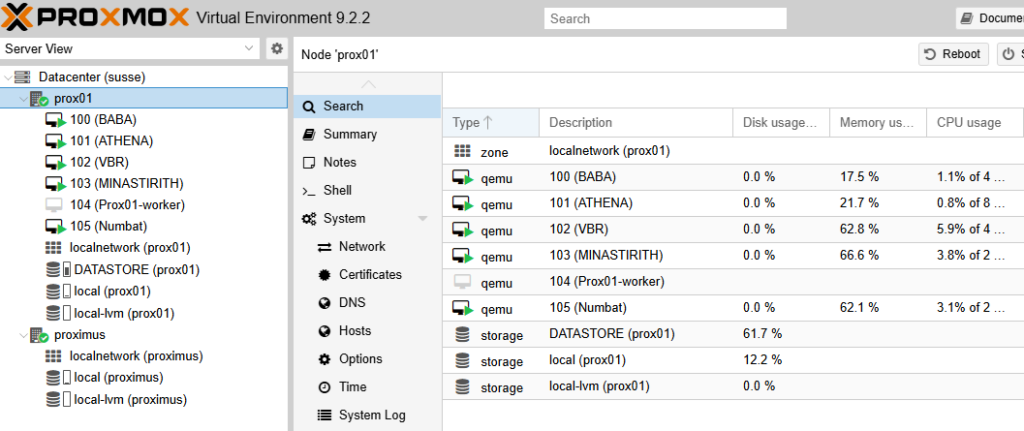This screenshot has width=1024, height=431.
Task: Click the Time clock icon
Action: [325, 387]
